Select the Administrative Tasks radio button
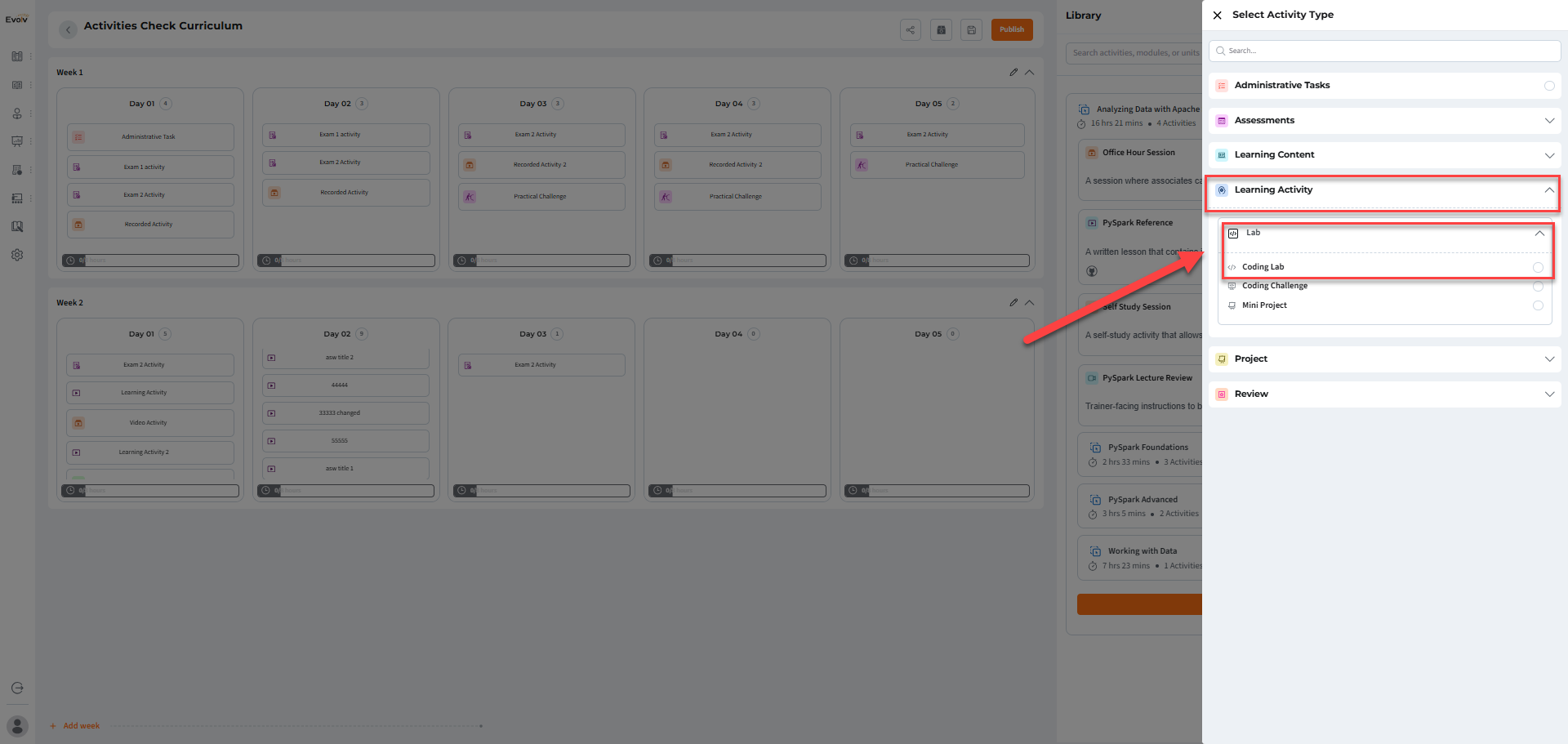The image size is (1568, 744). [x=1549, y=86]
